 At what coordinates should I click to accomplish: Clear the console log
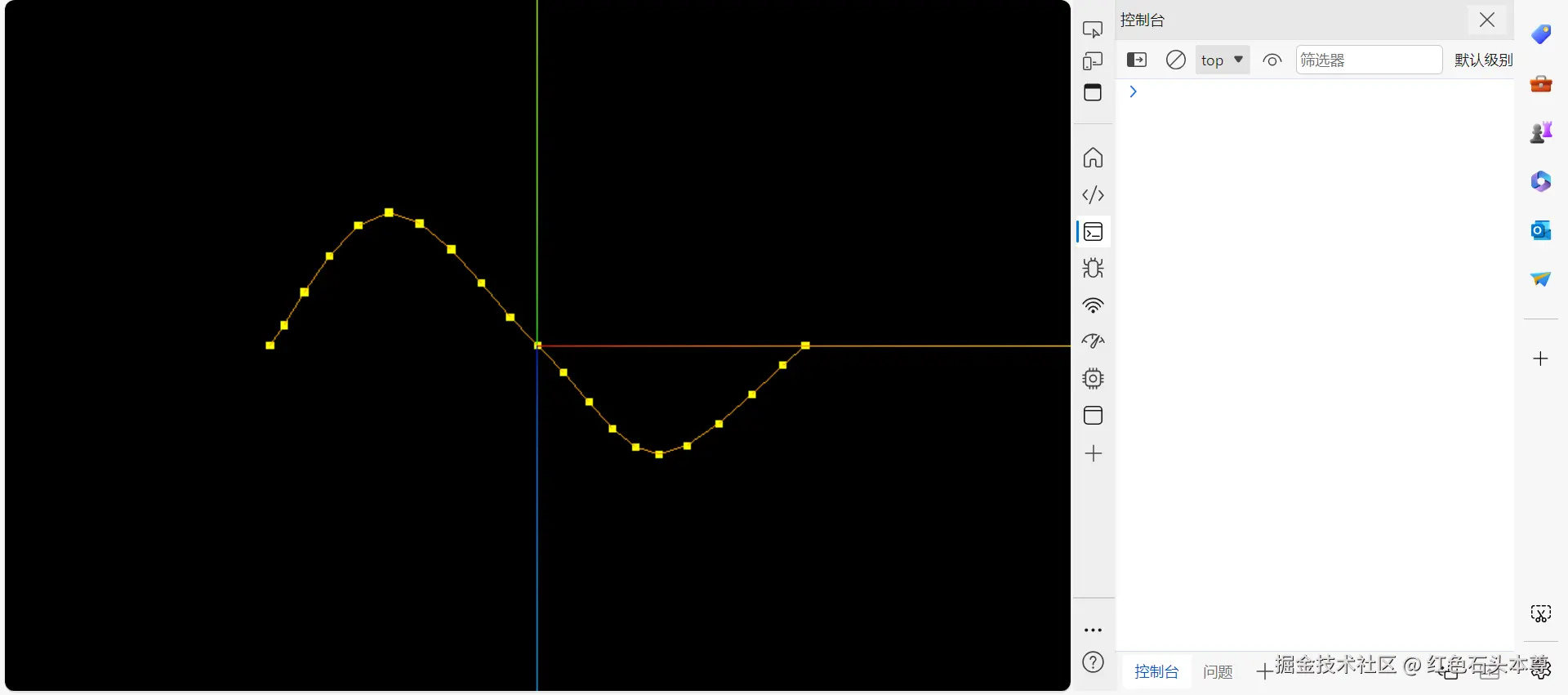click(1176, 60)
